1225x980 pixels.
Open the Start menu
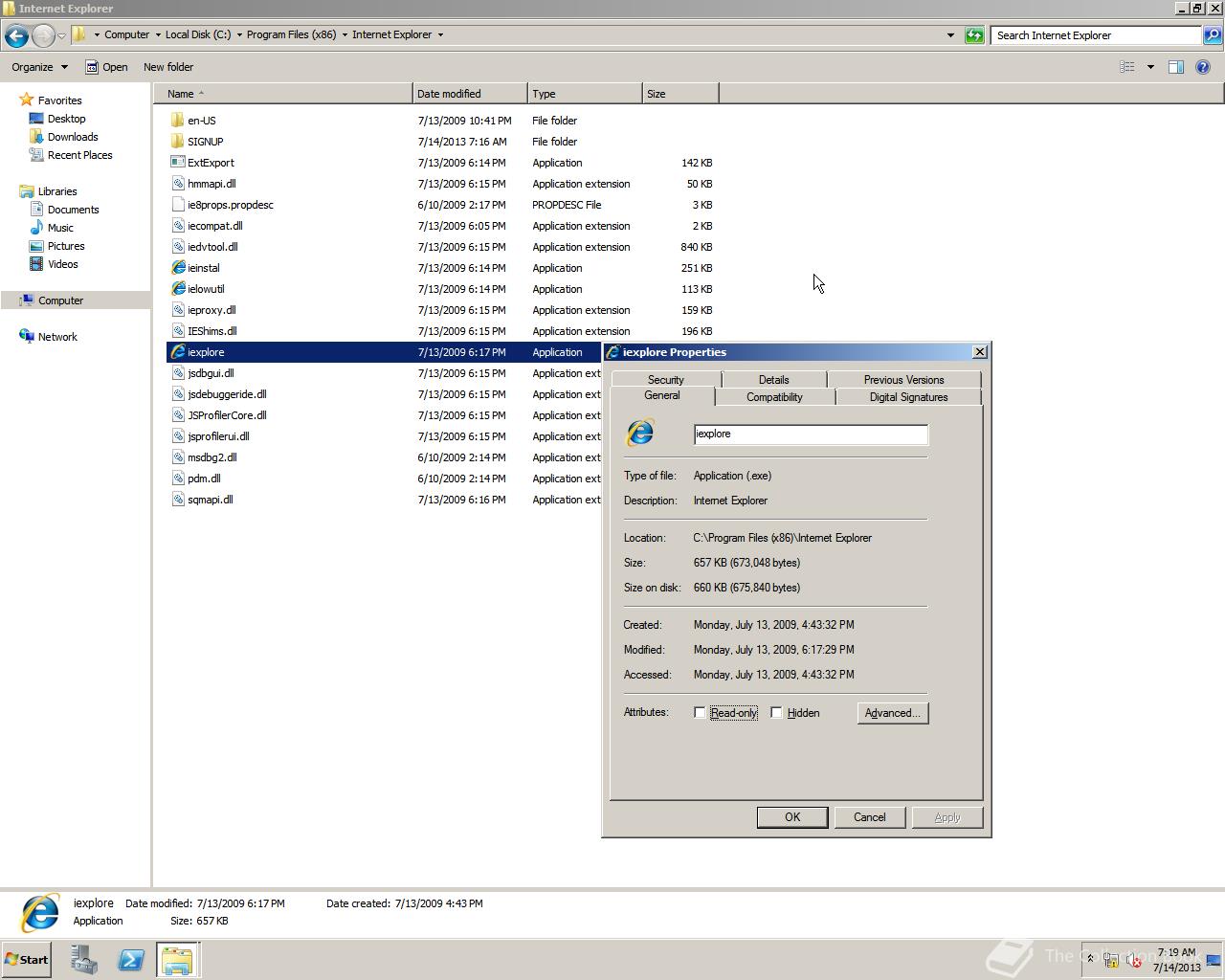click(x=26, y=960)
